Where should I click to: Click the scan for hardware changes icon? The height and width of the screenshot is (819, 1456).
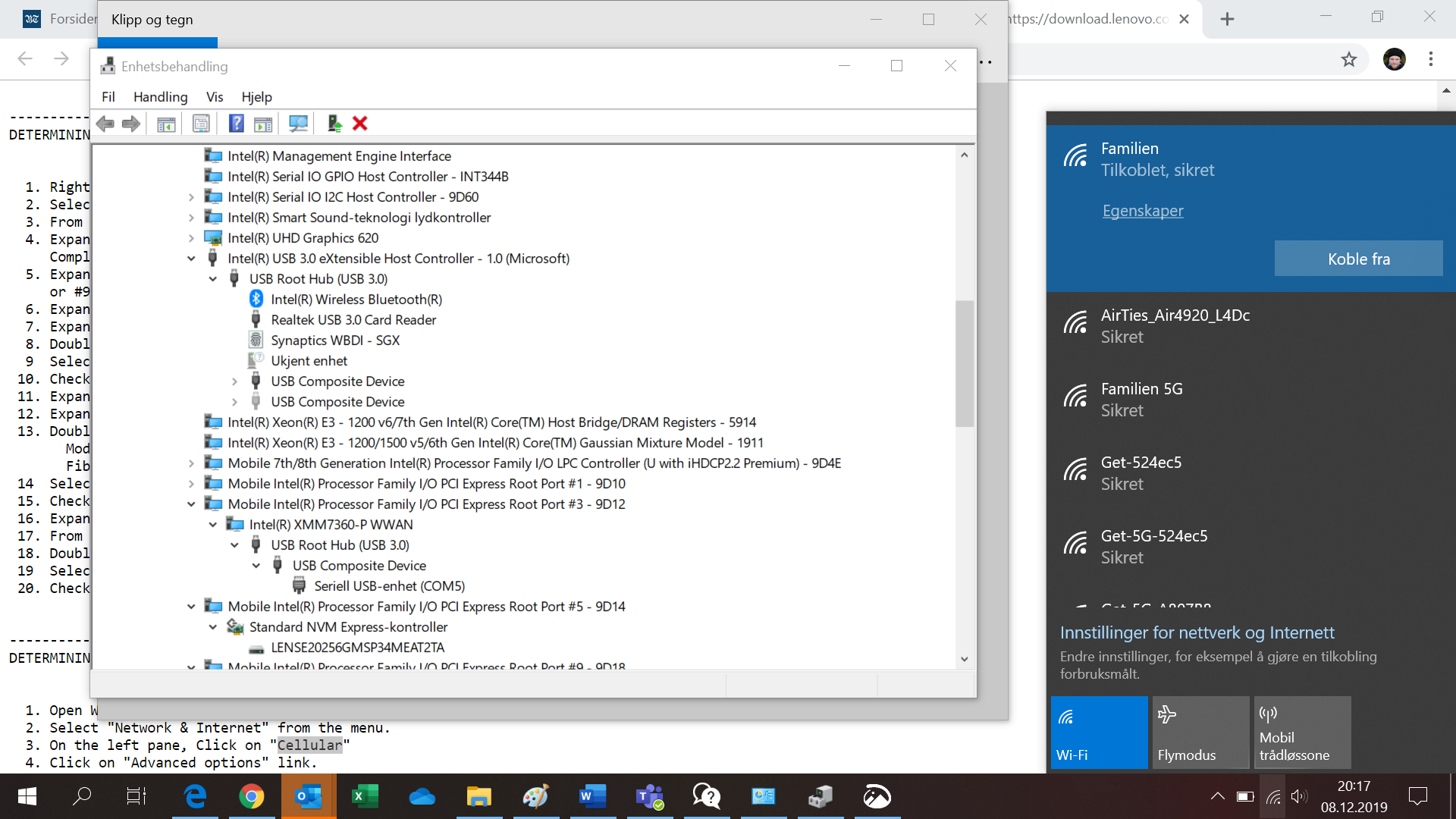click(x=298, y=124)
